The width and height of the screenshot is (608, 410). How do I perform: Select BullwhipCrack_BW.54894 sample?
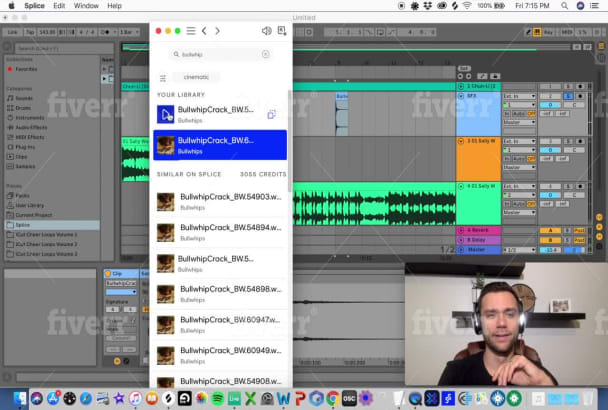point(220,232)
